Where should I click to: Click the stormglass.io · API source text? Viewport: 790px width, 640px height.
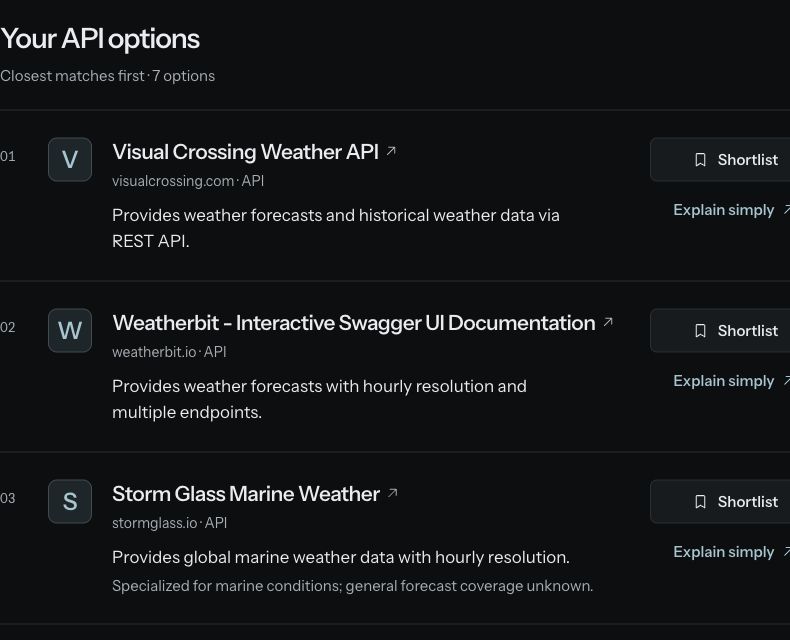click(169, 523)
